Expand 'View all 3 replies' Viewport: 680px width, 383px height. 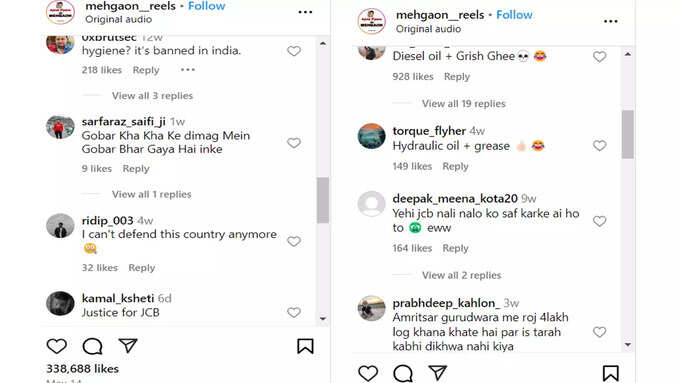pyautogui.click(x=152, y=95)
